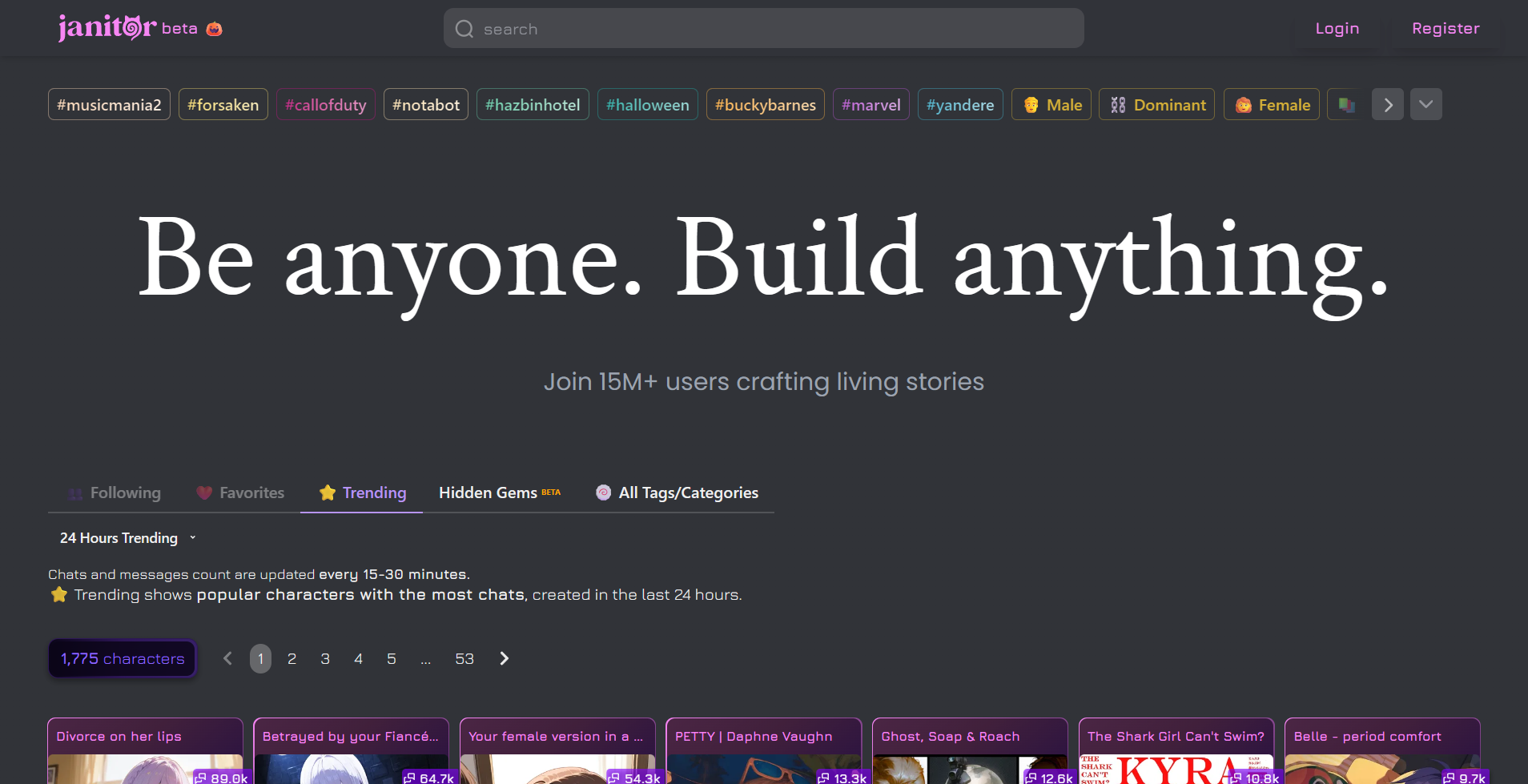
Task: Click the search magnifier icon
Action: (x=464, y=29)
